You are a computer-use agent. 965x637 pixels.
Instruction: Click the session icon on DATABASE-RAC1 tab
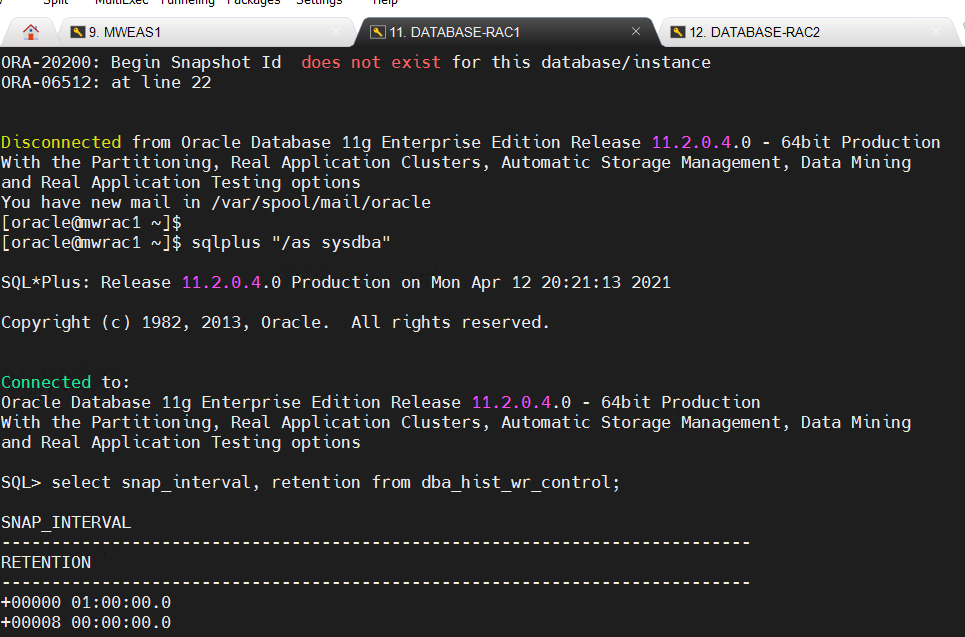377,32
